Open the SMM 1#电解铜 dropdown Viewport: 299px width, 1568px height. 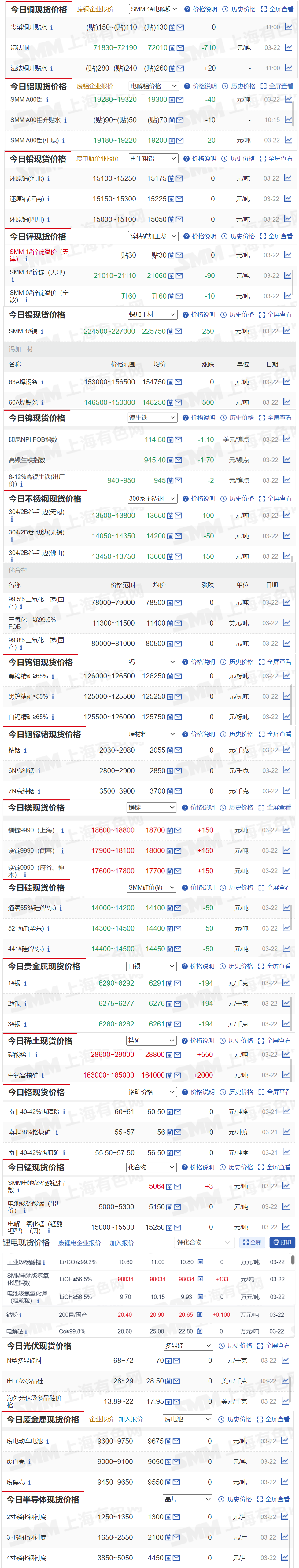point(154,9)
